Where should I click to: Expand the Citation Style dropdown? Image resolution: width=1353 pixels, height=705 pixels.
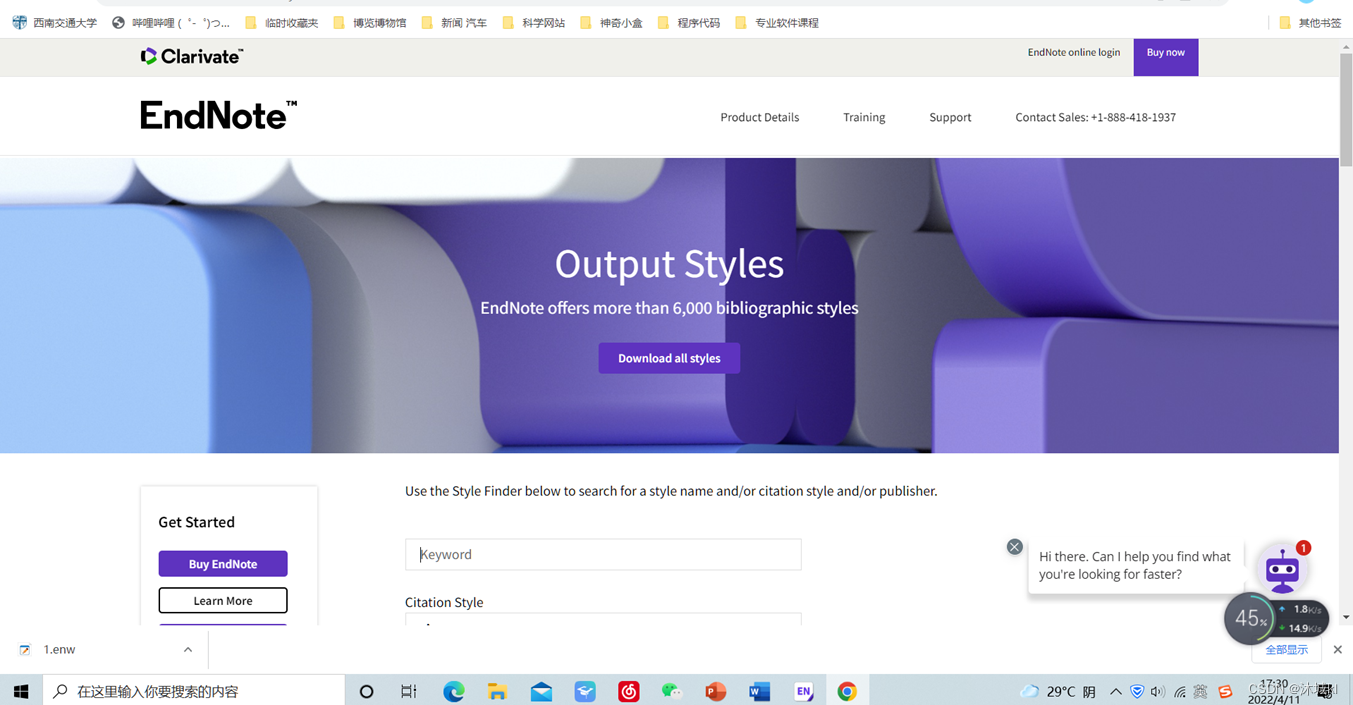click(603, 619)
